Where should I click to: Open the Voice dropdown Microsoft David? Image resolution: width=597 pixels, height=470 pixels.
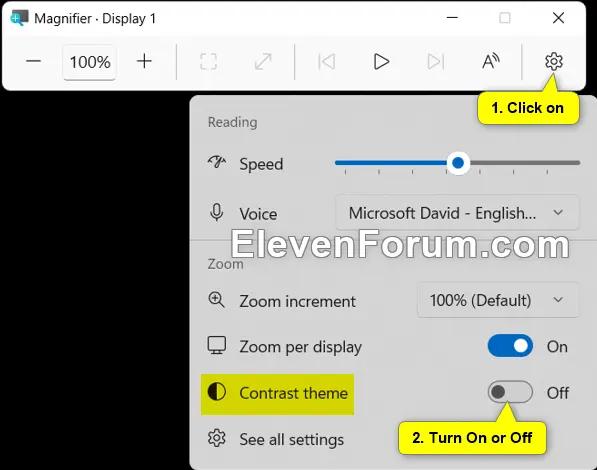pos(457,213)
